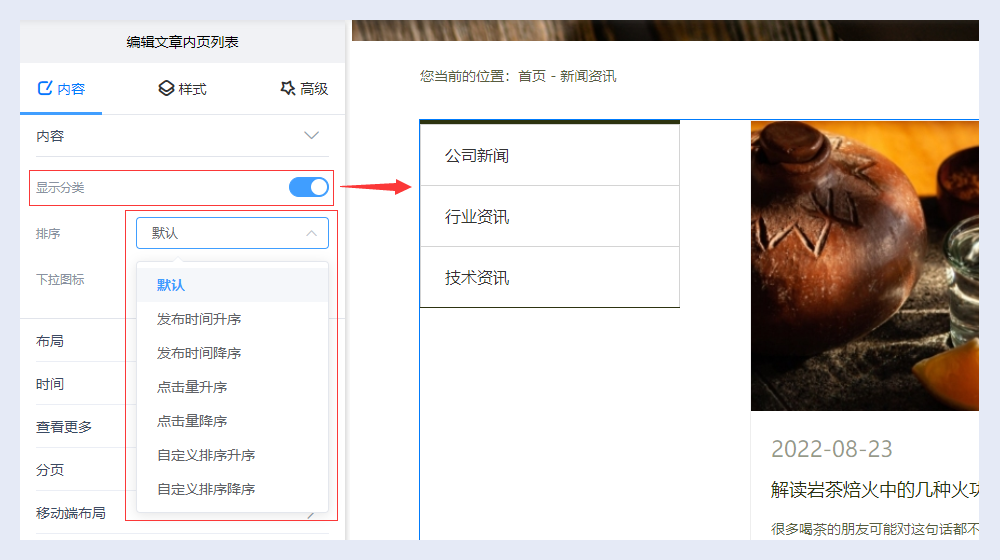Open the 公司新闻 category
Screen dimensions: 1000x560
(477, 156)
